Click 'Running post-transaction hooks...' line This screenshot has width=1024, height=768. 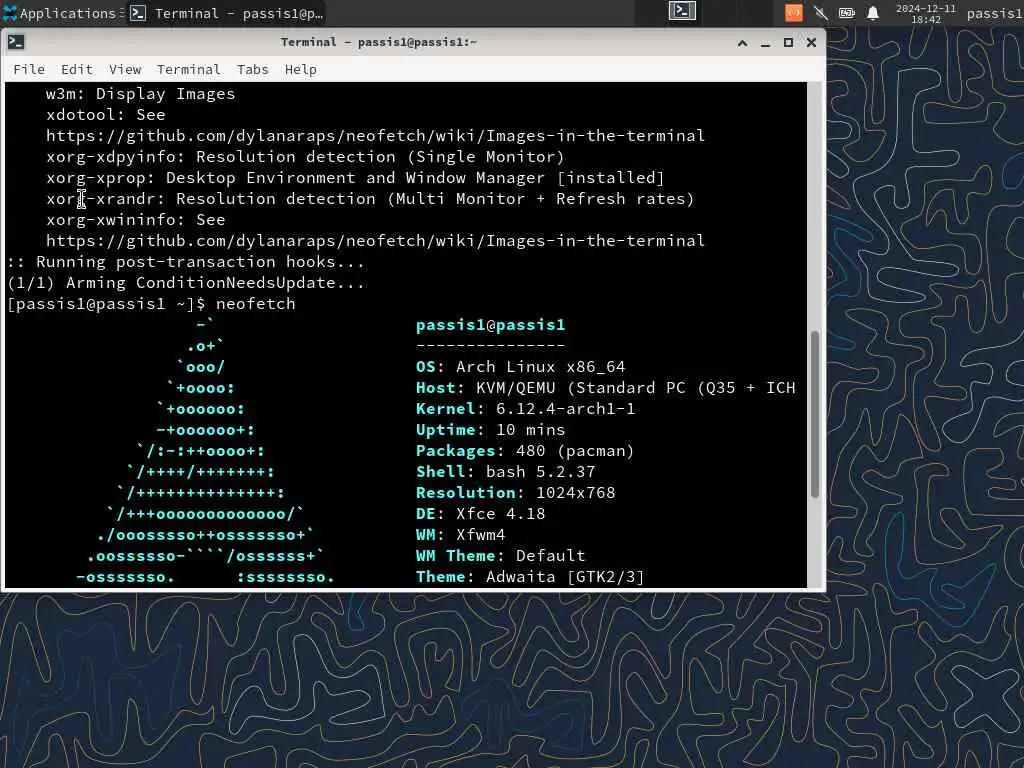tap(186, 262)
